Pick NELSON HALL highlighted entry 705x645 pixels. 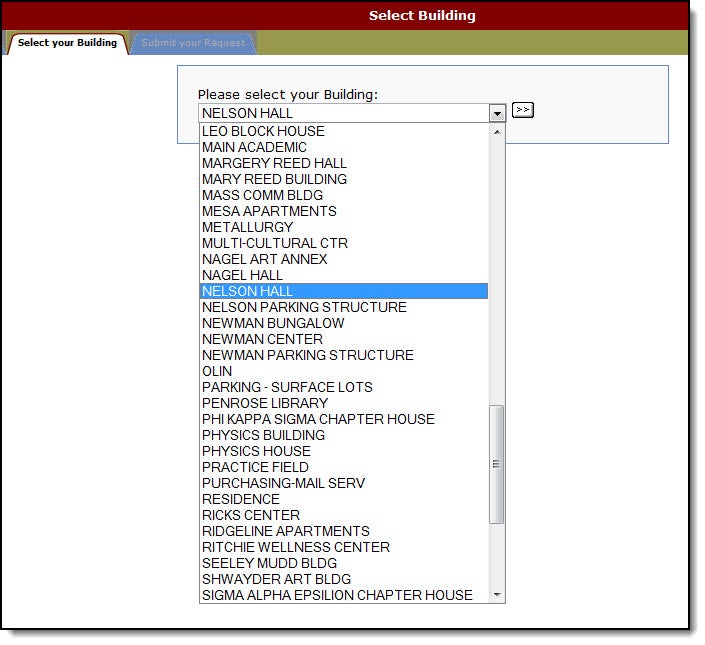[247, 291]
